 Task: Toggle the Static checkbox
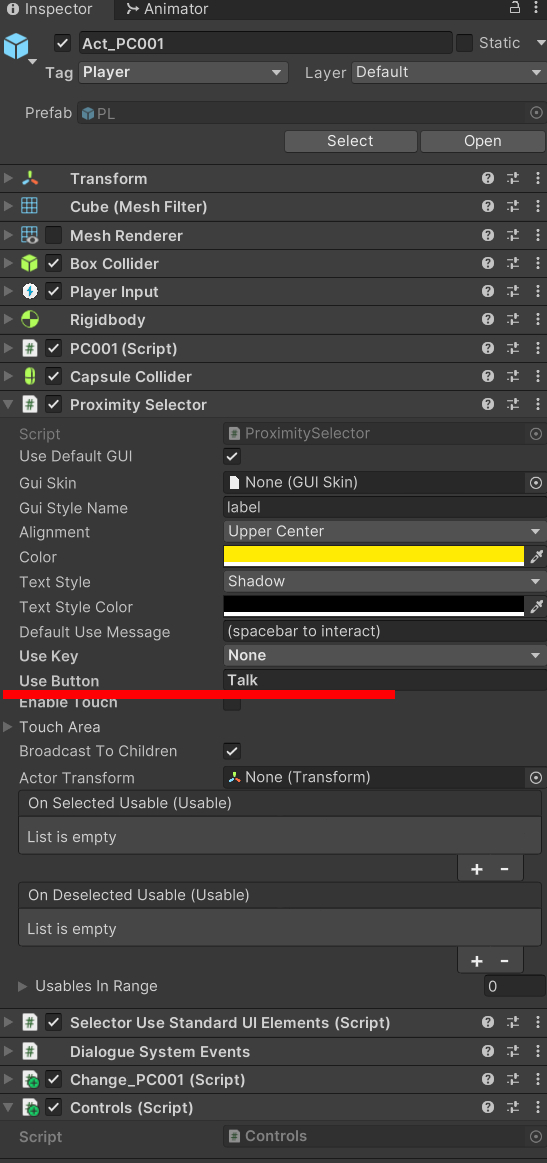pos(464,43)
